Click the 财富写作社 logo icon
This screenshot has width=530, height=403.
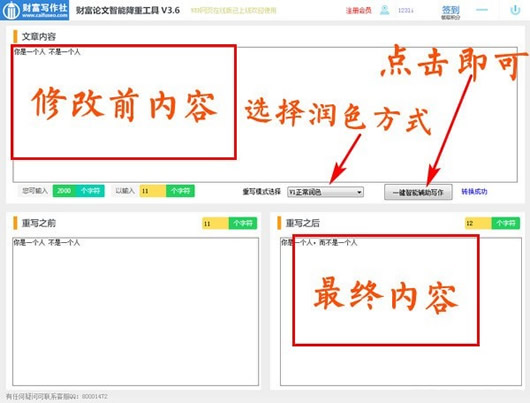click(x=34, y=10)
